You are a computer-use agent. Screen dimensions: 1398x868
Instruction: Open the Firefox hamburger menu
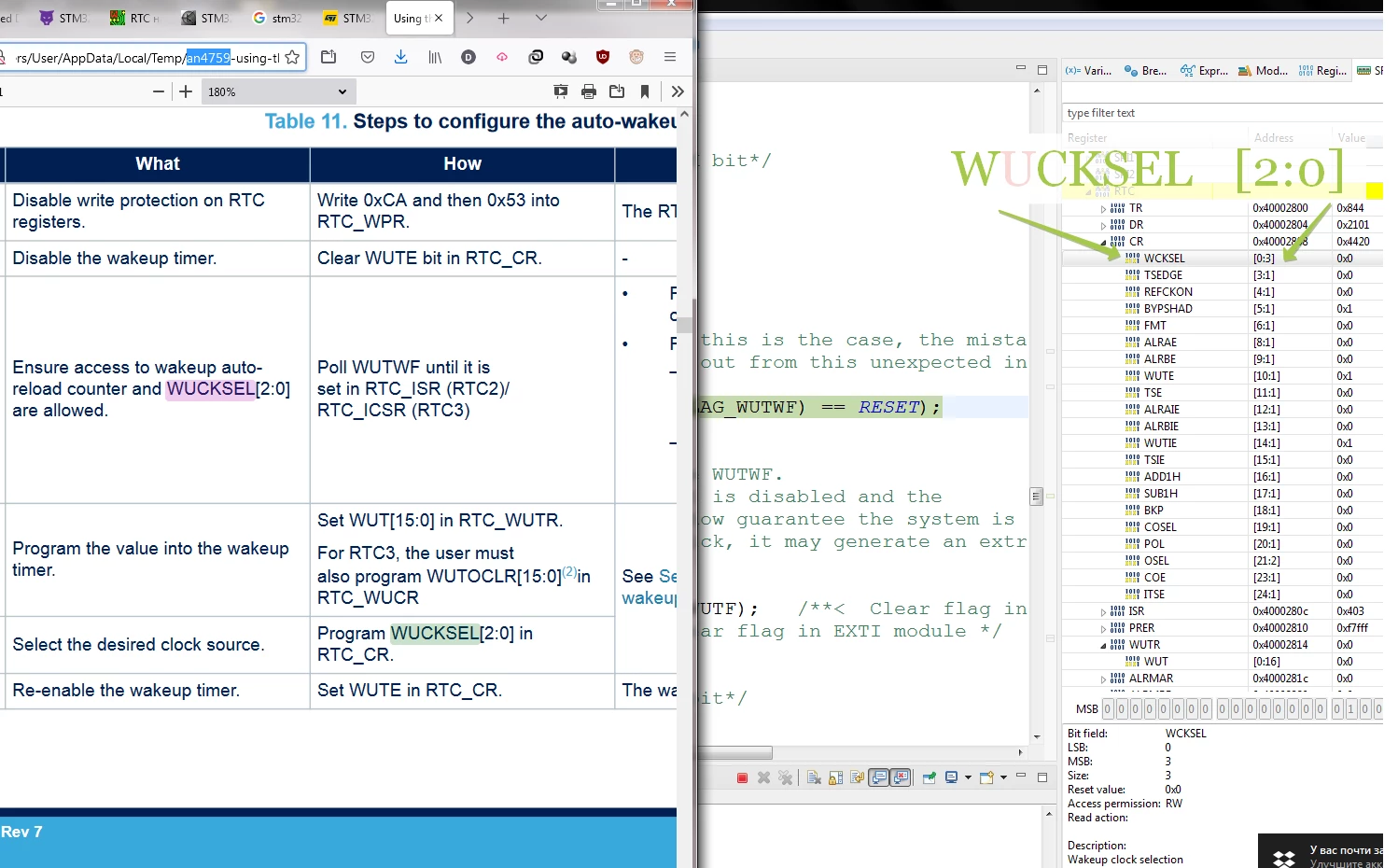[x=670, y=57]
